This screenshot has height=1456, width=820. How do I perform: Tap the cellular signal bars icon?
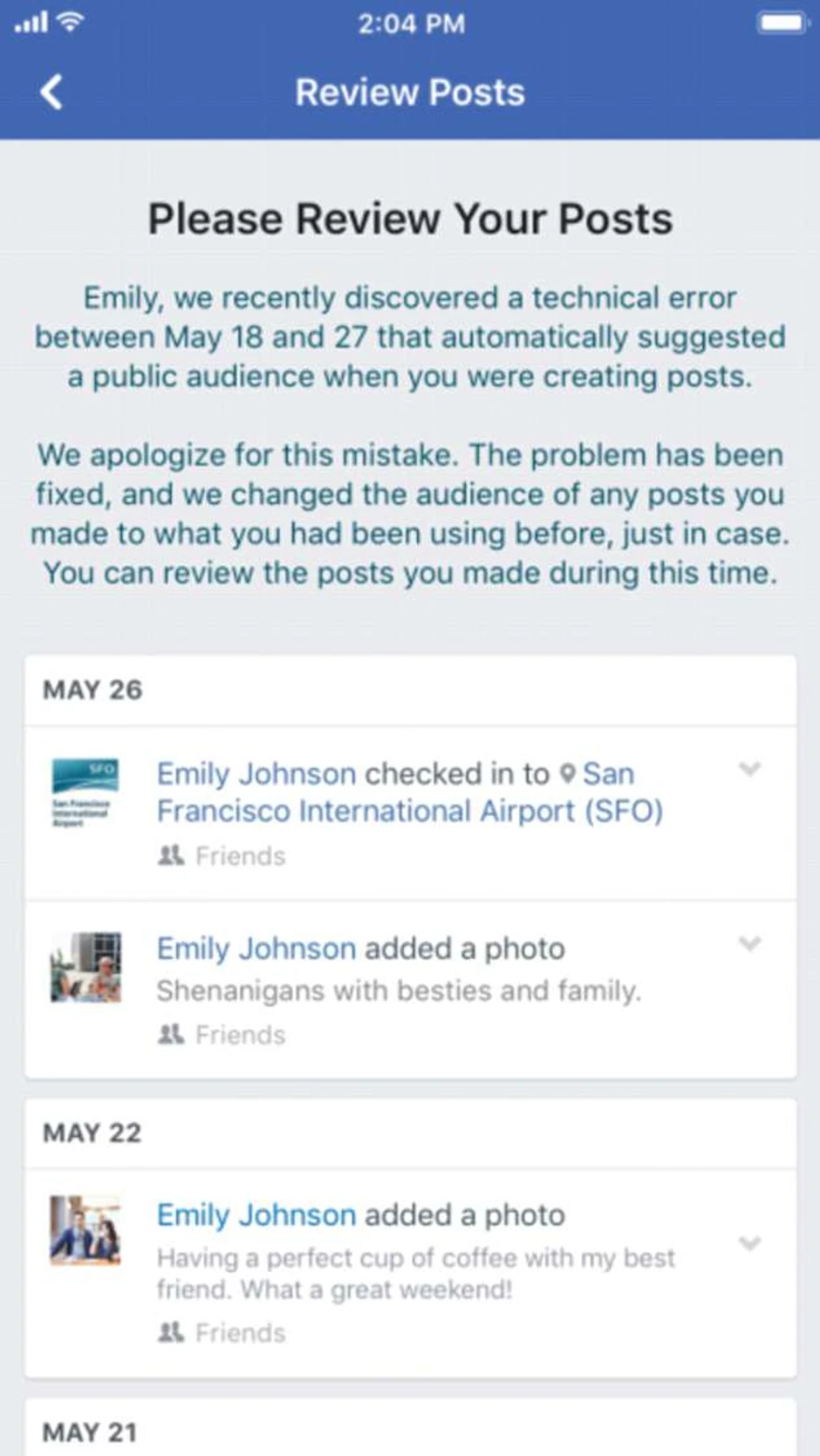click(x=31, y=23)
